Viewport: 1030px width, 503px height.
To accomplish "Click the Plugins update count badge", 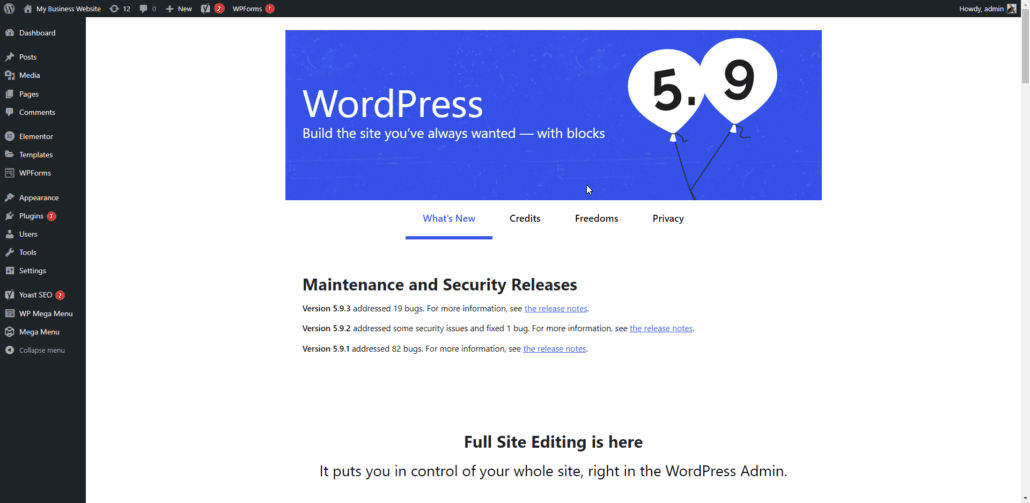I will 51,216.
